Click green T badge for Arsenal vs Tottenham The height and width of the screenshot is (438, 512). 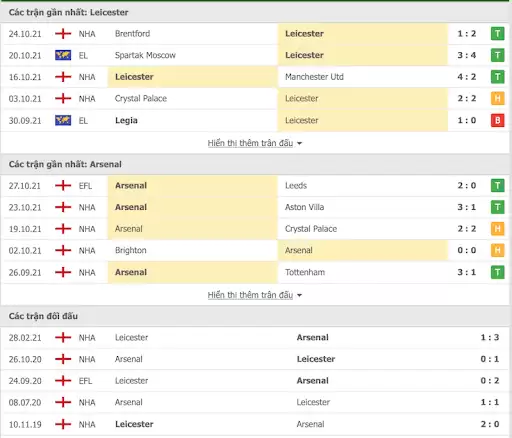click(x=497, y=272)
